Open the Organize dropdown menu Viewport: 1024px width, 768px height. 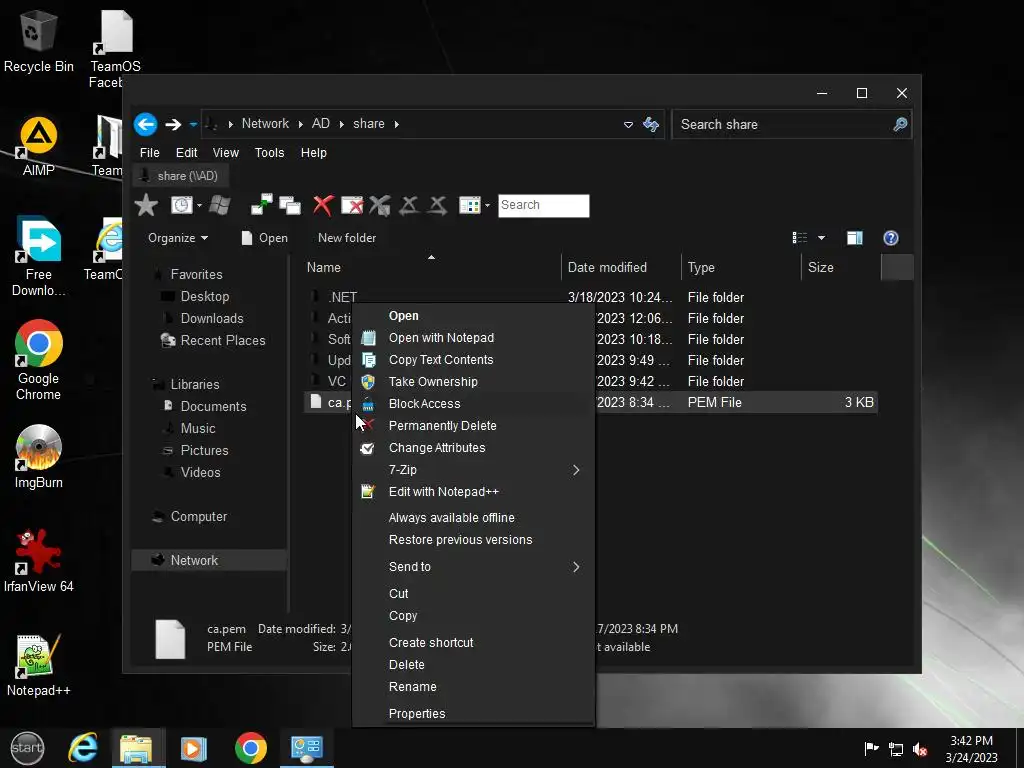pyautogui.click(x=178, y=238)
